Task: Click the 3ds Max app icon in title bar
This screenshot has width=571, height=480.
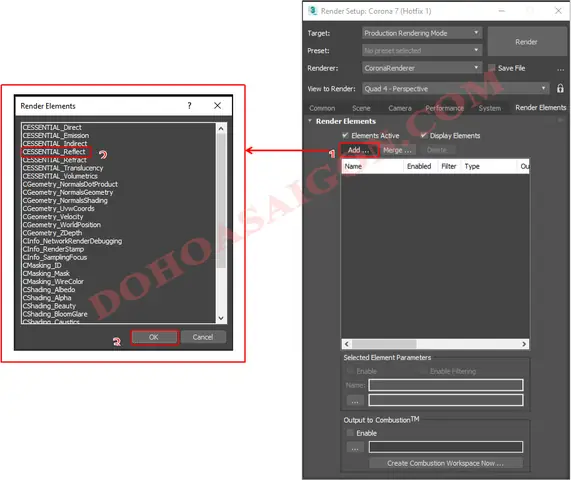Action: click(312, 11)
